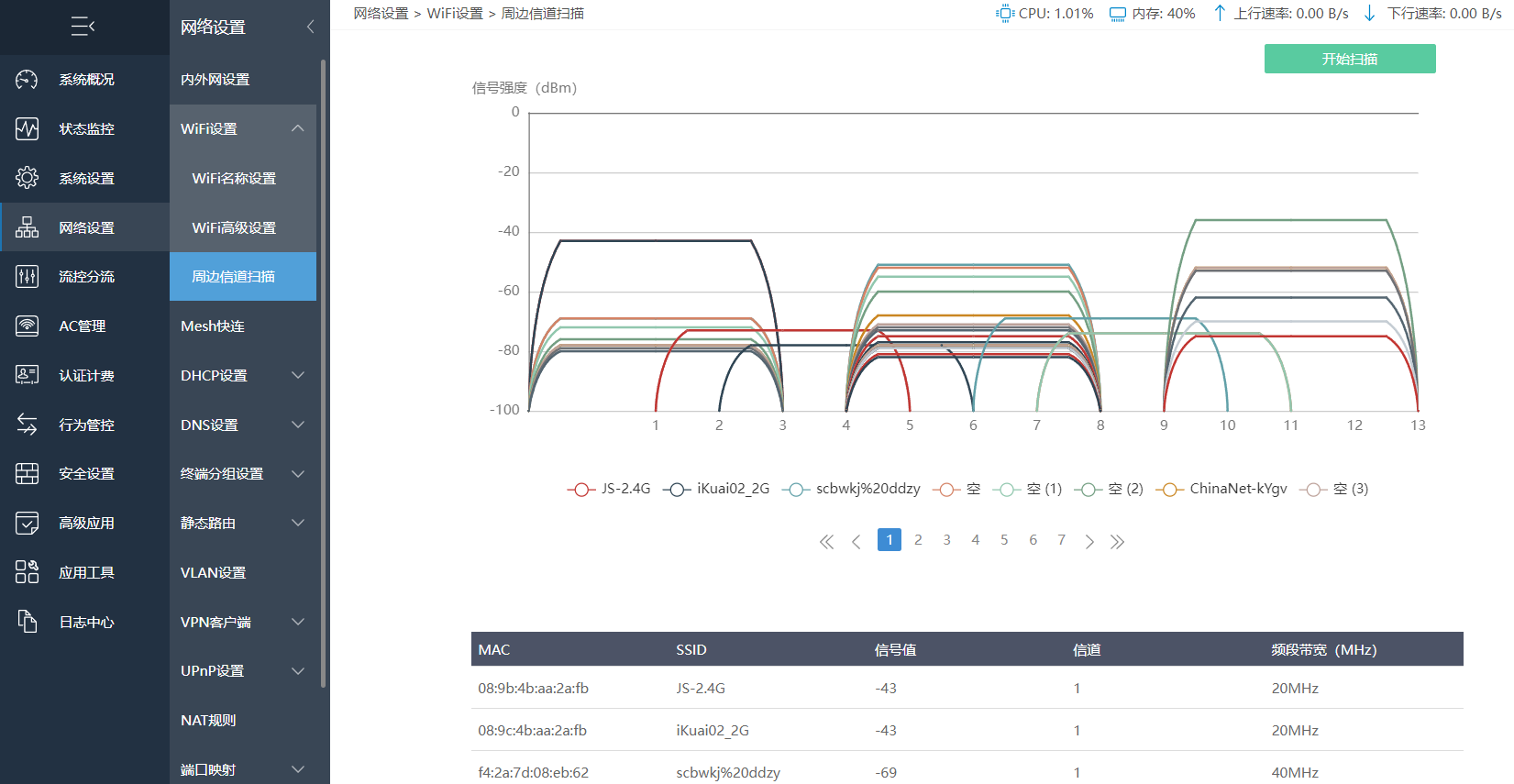Open VLAN设置 menu item
This screenshot has height=784, width=1514.
[243, 572]
